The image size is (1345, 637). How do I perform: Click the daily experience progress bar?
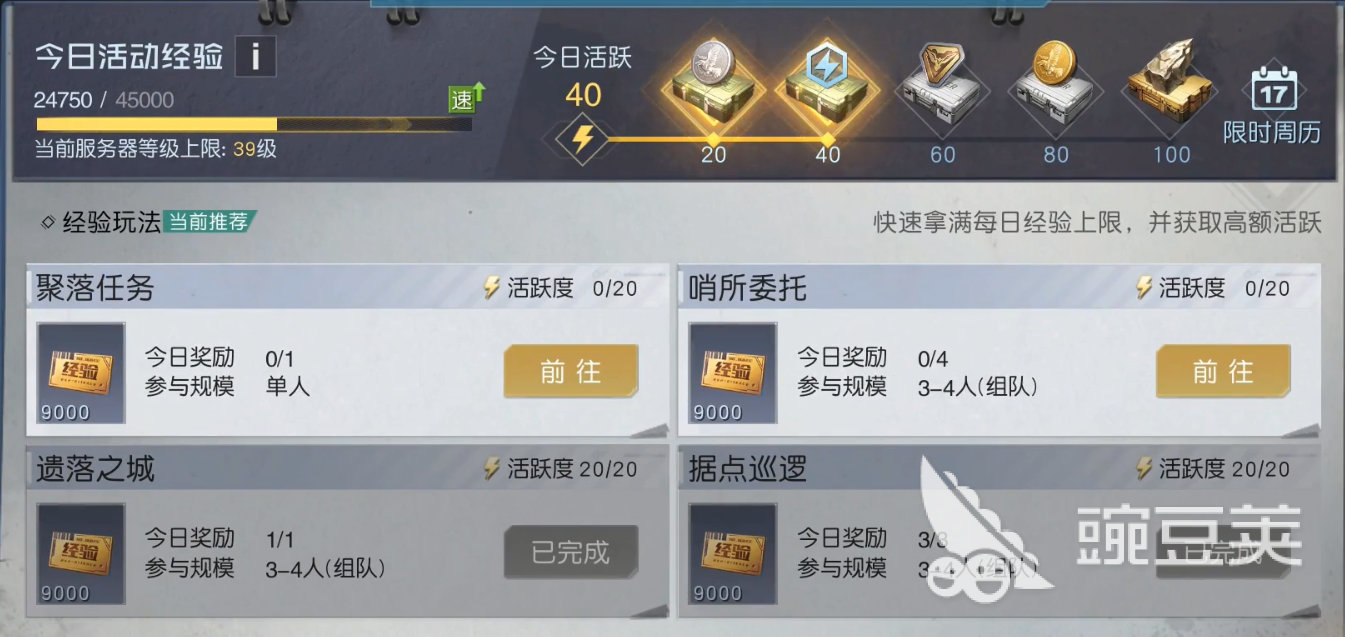pos(254,125)
